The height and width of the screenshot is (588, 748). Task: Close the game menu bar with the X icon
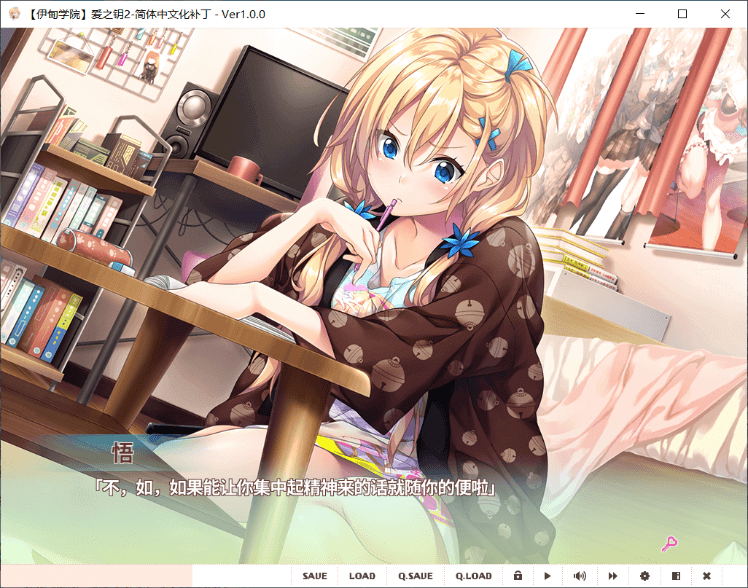(x=707, y=576)
